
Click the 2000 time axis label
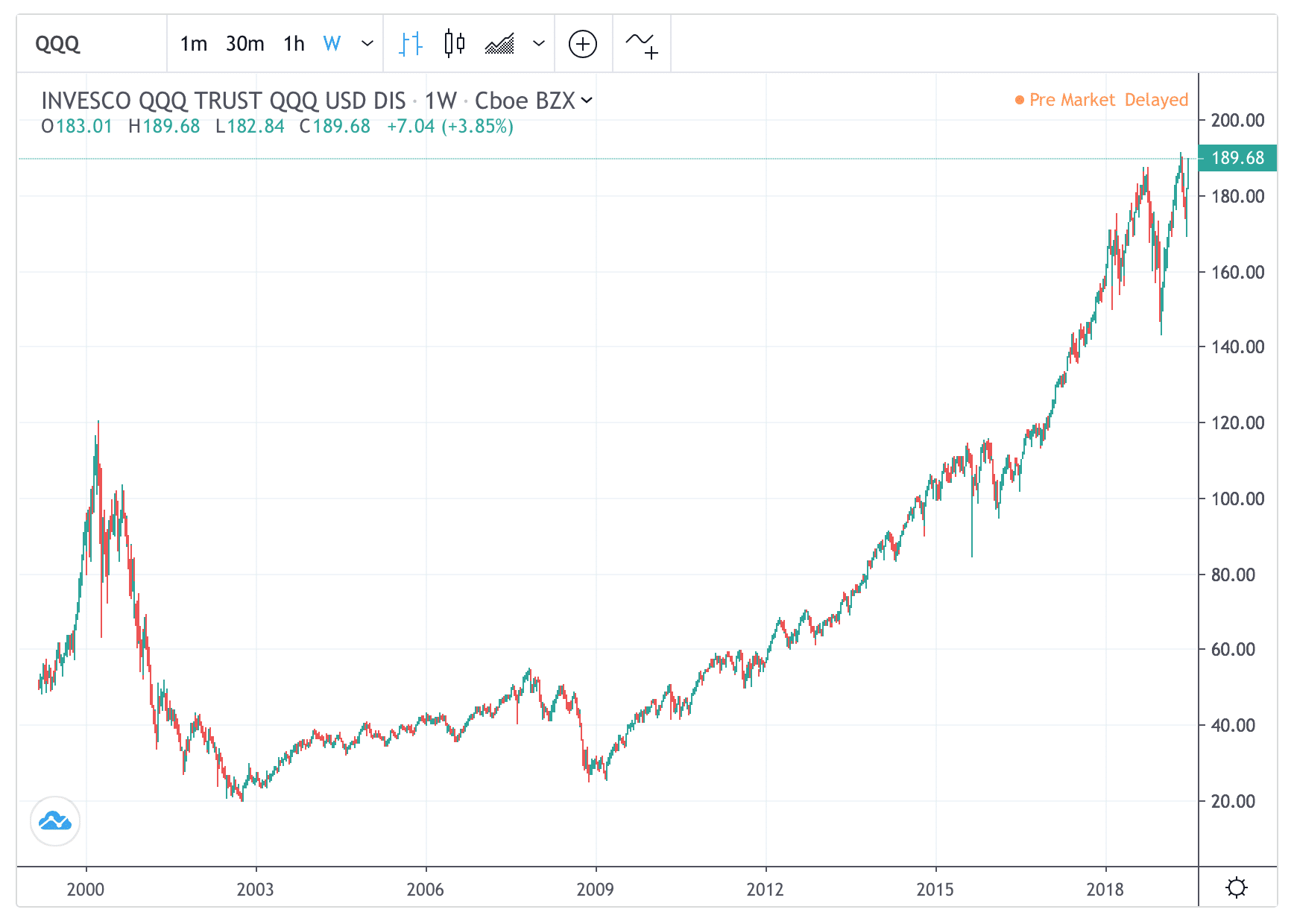coord(86,889)
